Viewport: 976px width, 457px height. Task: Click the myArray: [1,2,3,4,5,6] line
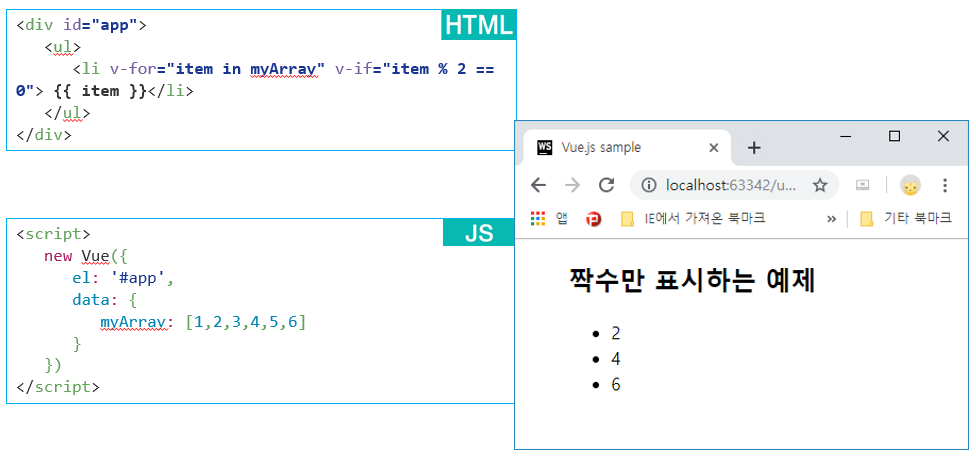[x=203, y=323]
